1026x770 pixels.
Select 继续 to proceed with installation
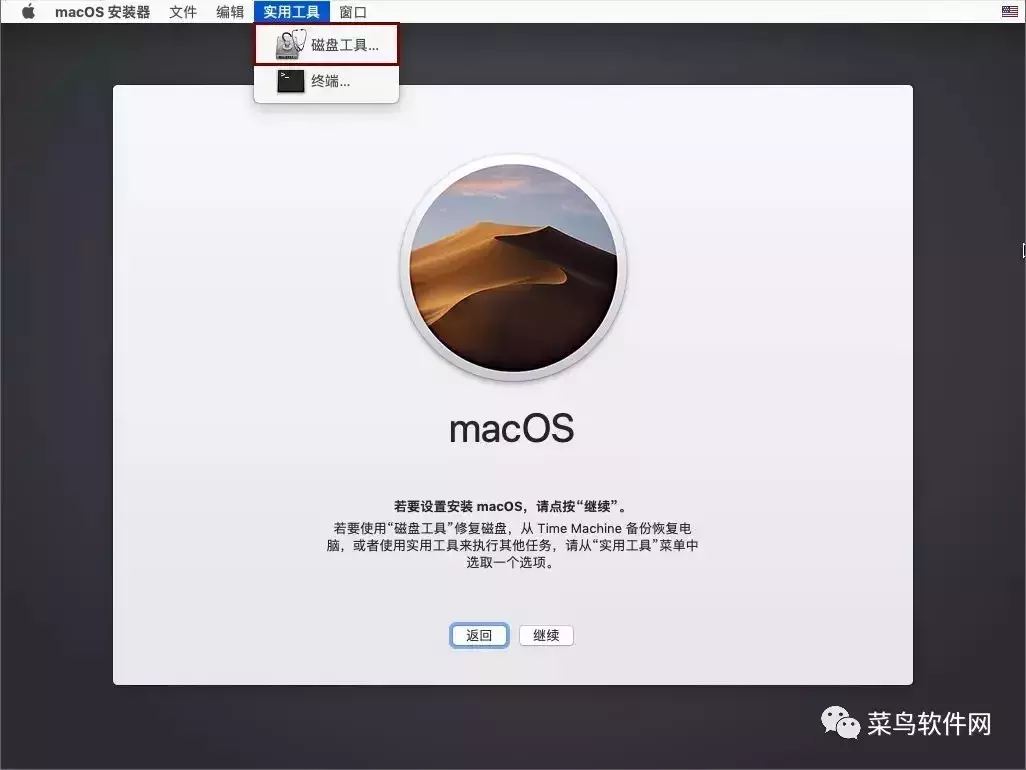pyautogui.click(x=545, y=635)
